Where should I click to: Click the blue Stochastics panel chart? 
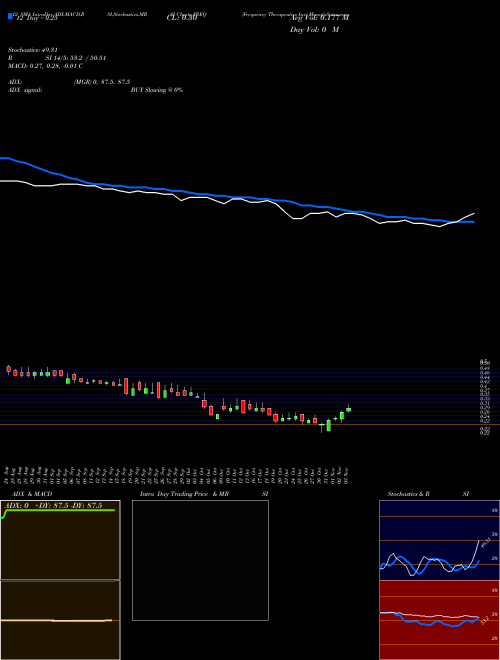[x=439, y=540]
